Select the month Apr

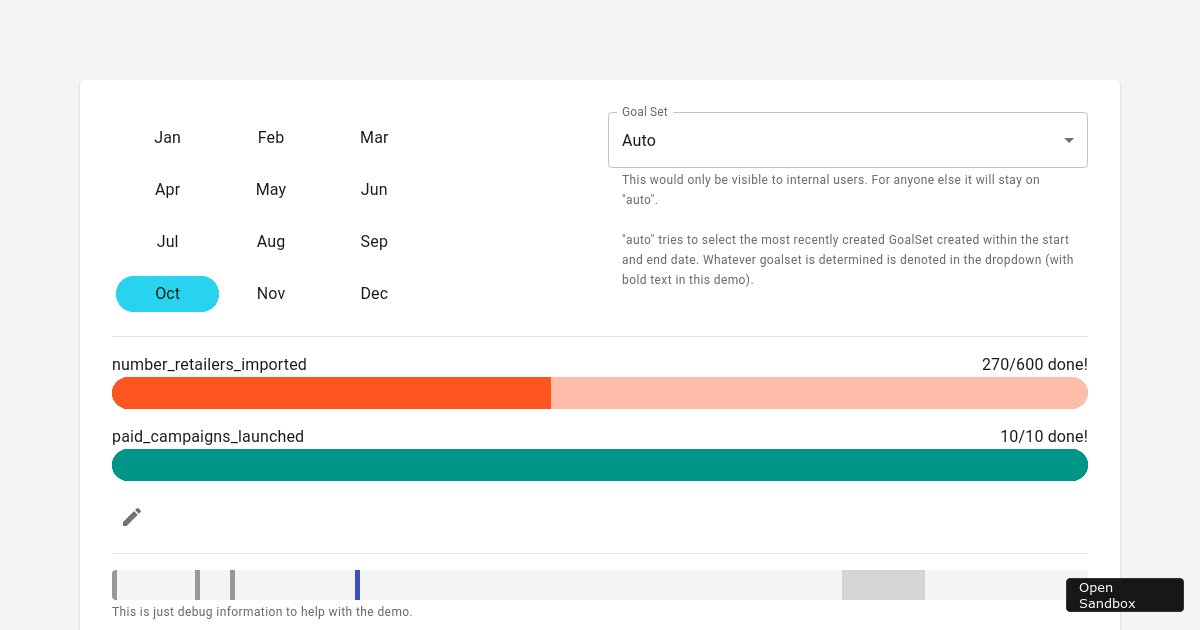(167, 189)
